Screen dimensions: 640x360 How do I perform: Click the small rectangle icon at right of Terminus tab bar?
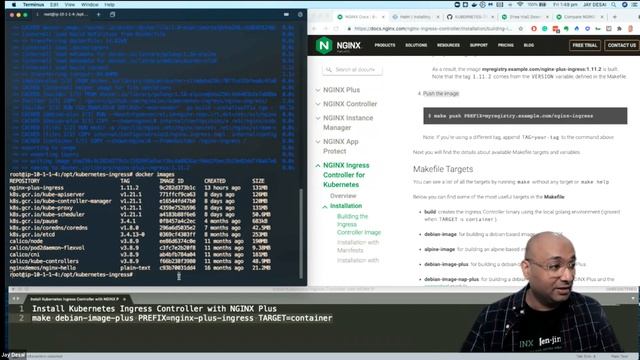pyautogui.click(x=287, y=14)
